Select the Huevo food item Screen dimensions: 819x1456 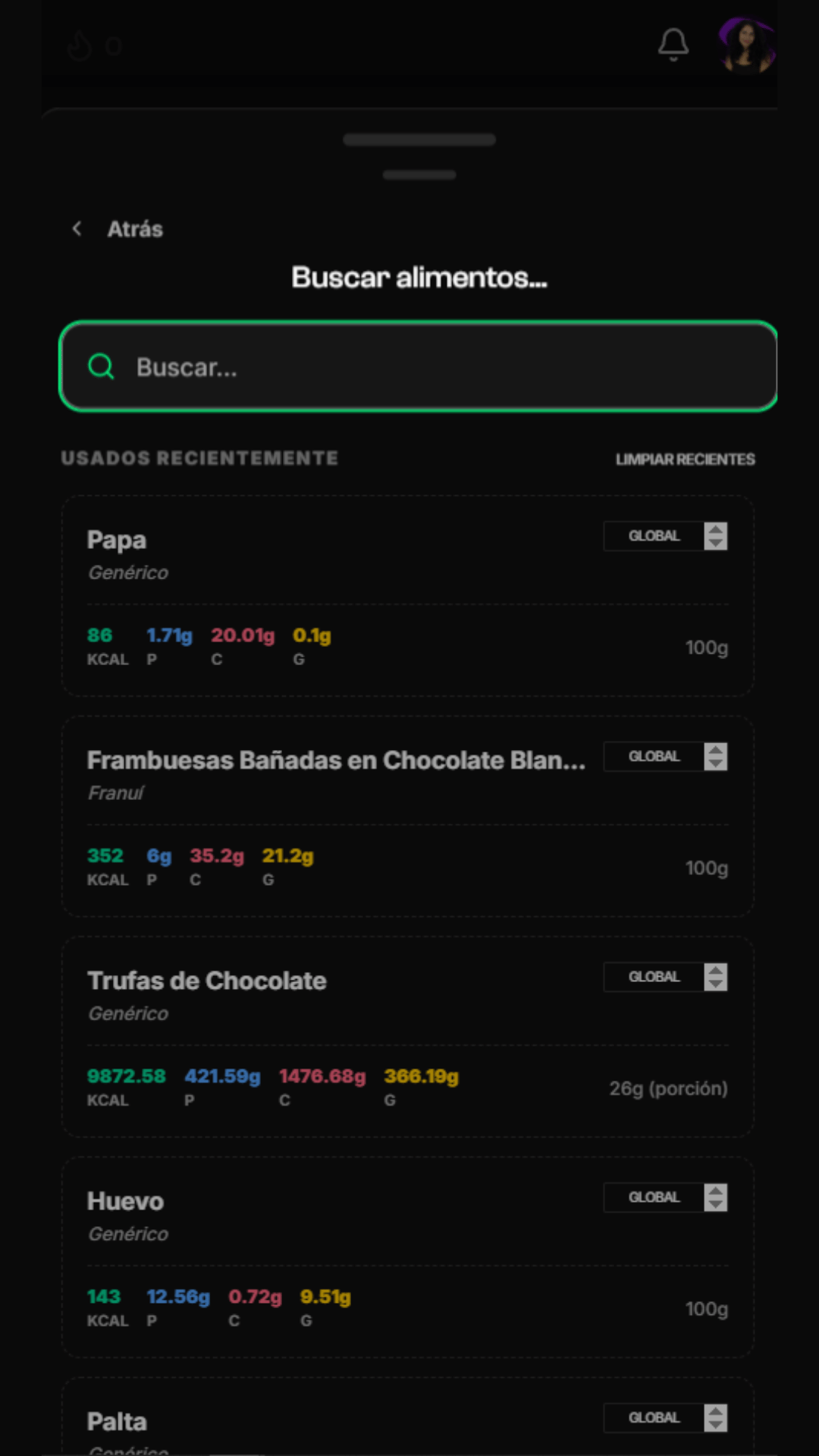(407, 1257)
